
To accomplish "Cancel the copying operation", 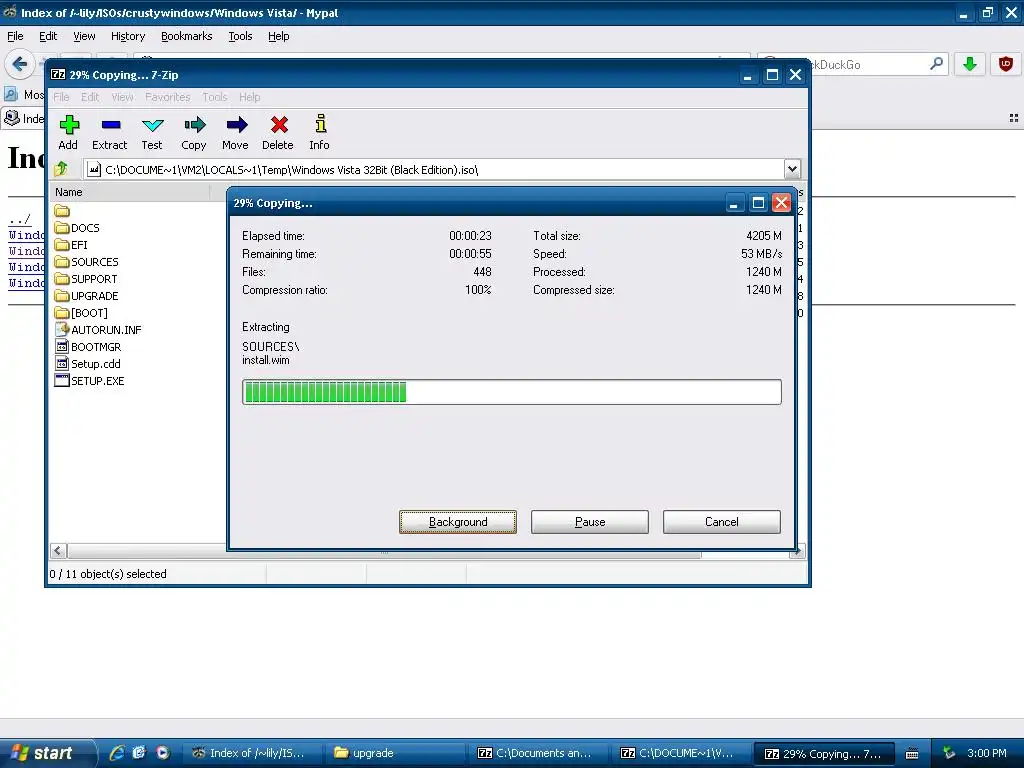I will [722, 522].
